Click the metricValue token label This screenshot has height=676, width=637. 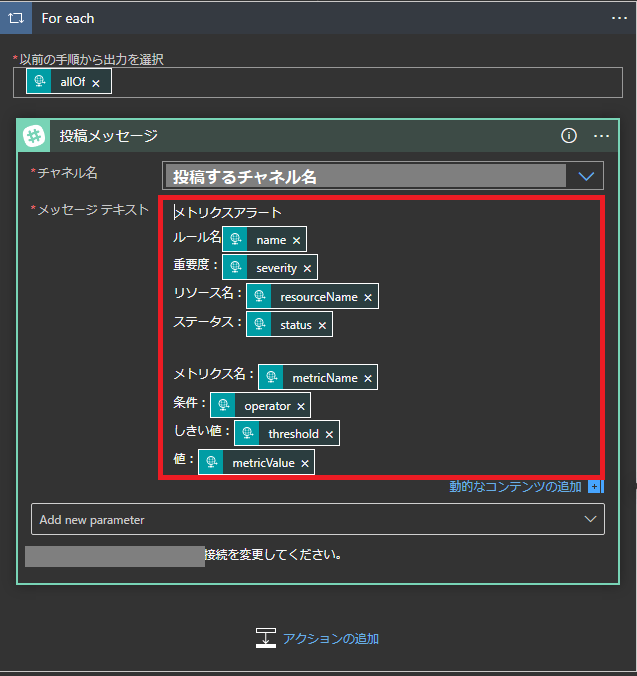(x=263, y=463)
